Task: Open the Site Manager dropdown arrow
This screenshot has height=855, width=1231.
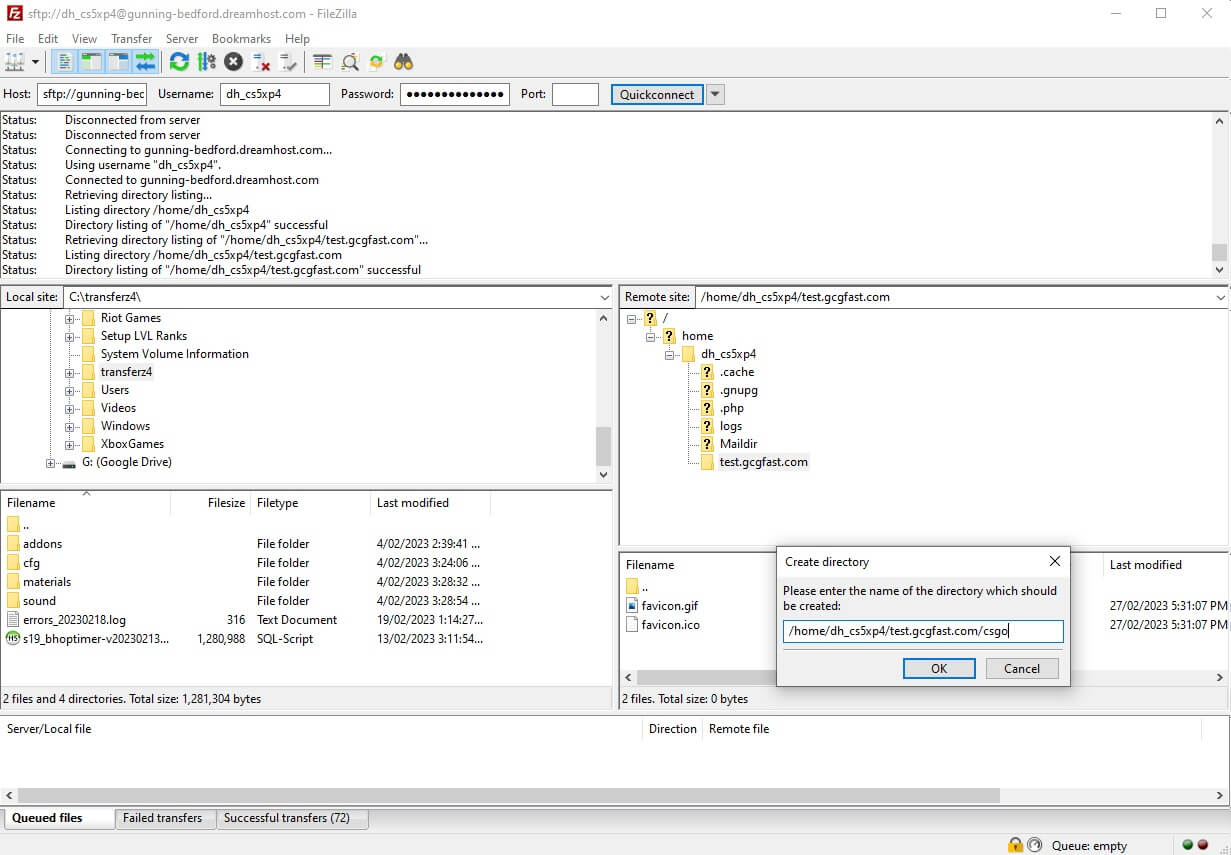Action: click(x=35, y=62)
